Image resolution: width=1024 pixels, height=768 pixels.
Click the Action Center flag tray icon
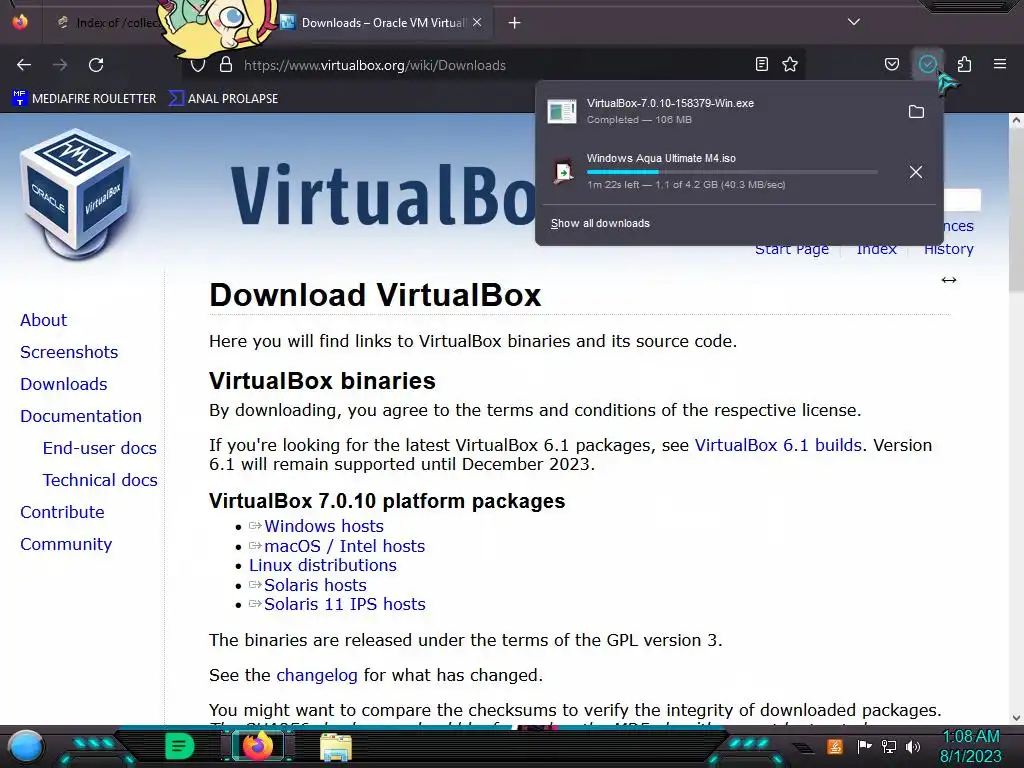(x=864, y=746)
